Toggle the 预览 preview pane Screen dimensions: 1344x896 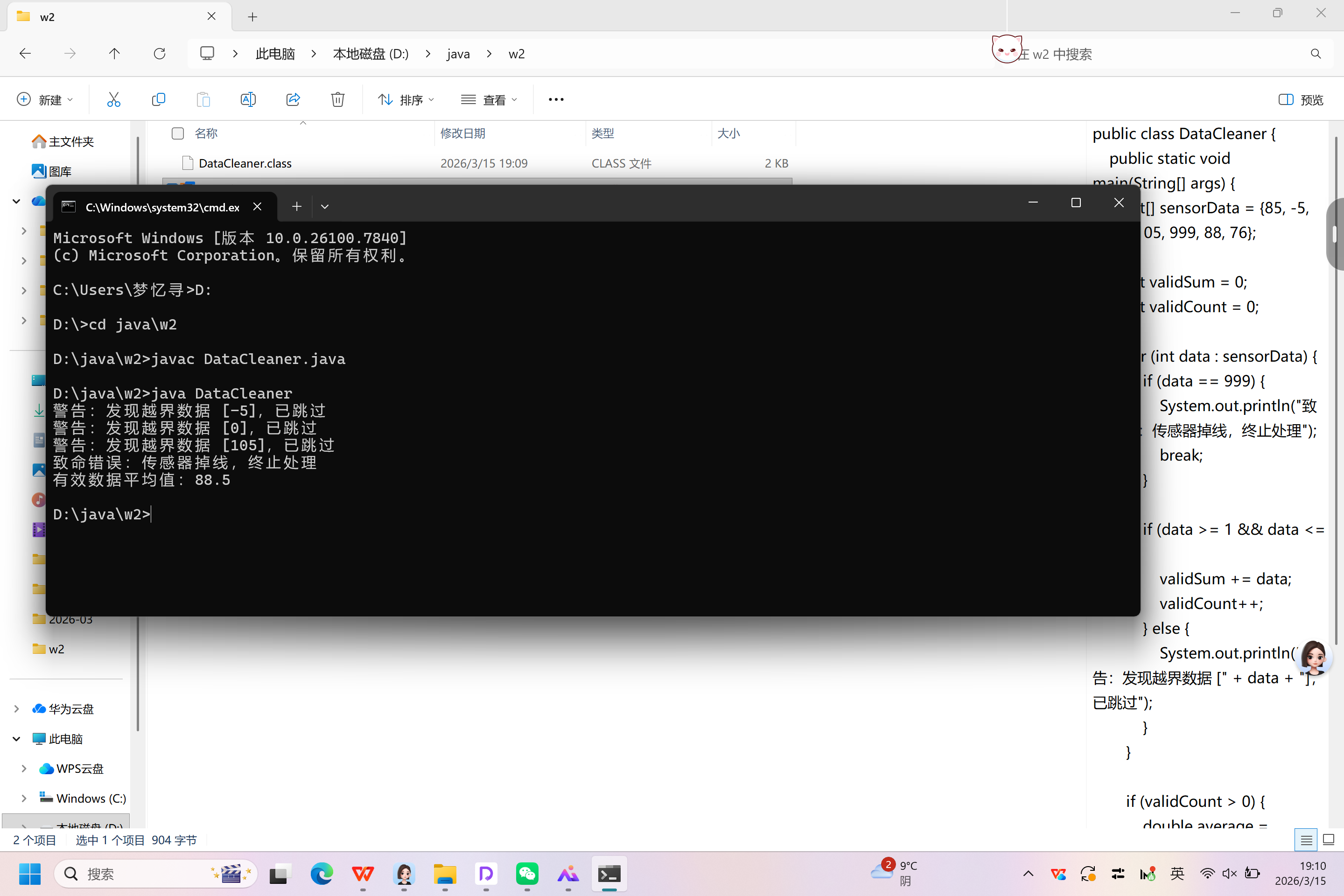click(1301, 100)
